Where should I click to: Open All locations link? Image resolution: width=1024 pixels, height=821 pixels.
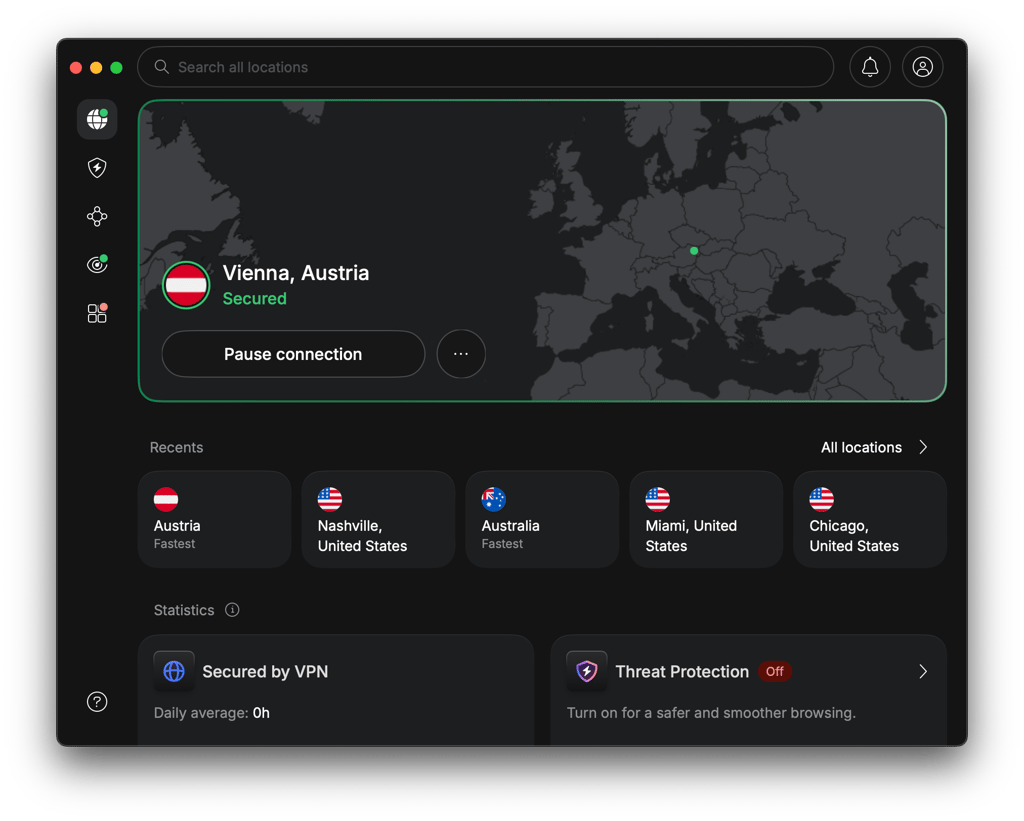tap(861, 447)
